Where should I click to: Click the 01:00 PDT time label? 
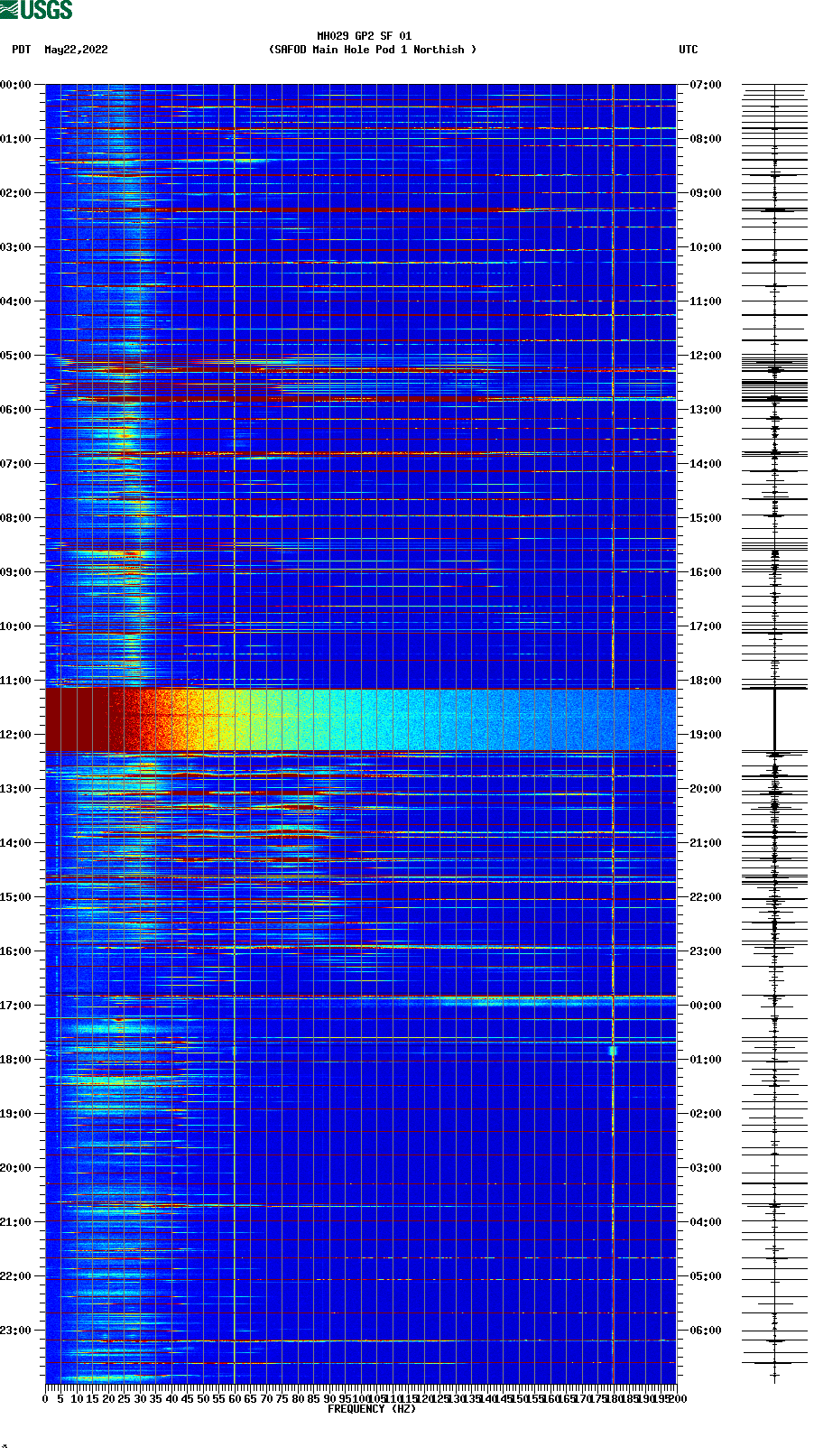click(x=16, y=139)
